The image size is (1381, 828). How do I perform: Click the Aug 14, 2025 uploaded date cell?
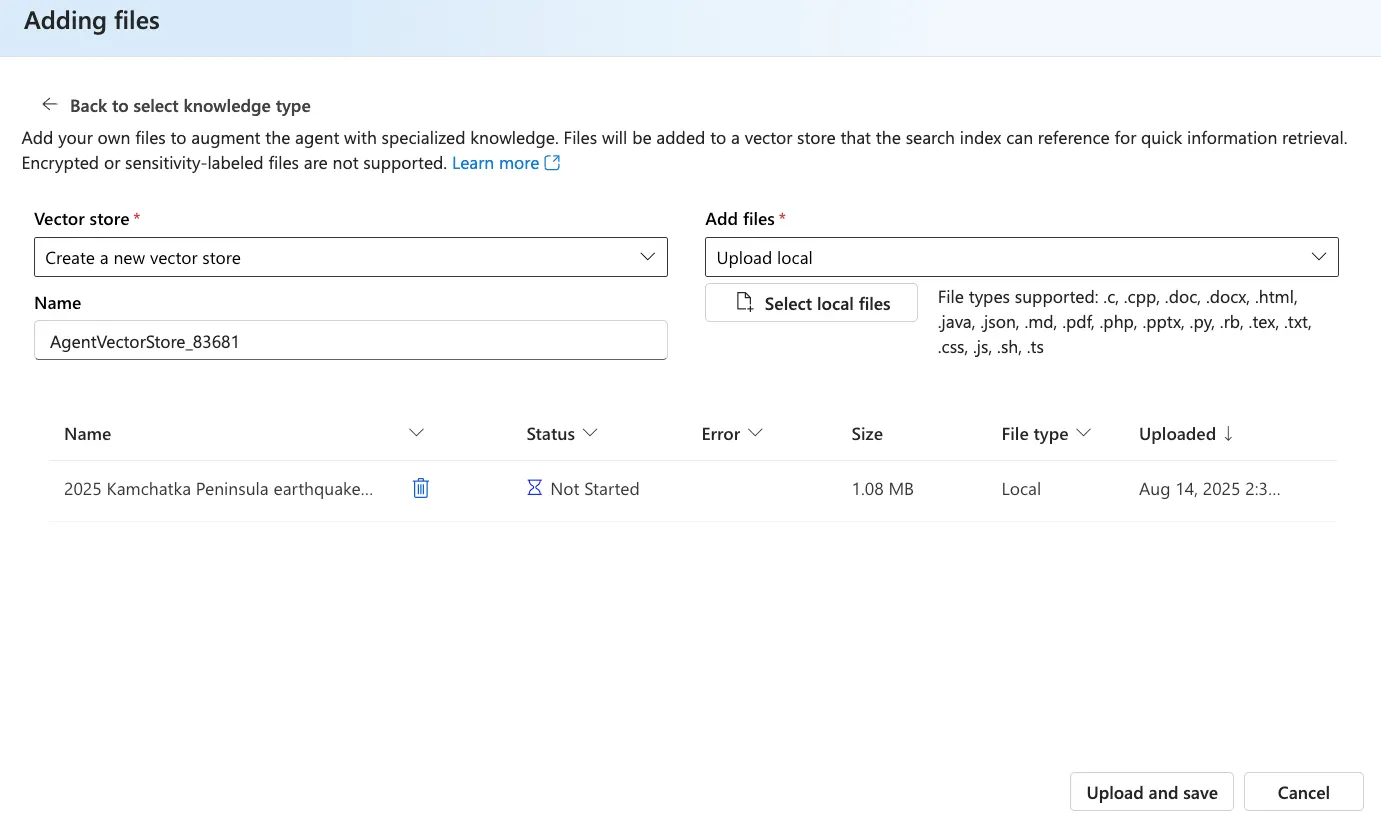point(1209,489)
